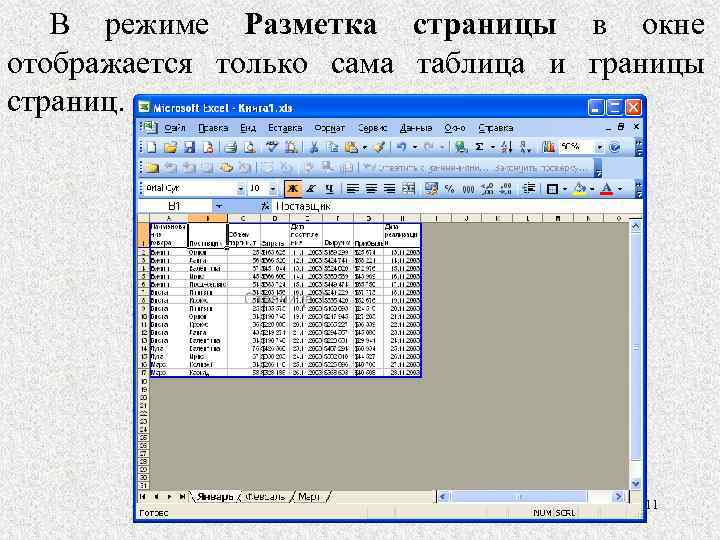The width and height of the screenshot is (720, 540).
Task: Open the Правка menu
Action: click(213, 128)
